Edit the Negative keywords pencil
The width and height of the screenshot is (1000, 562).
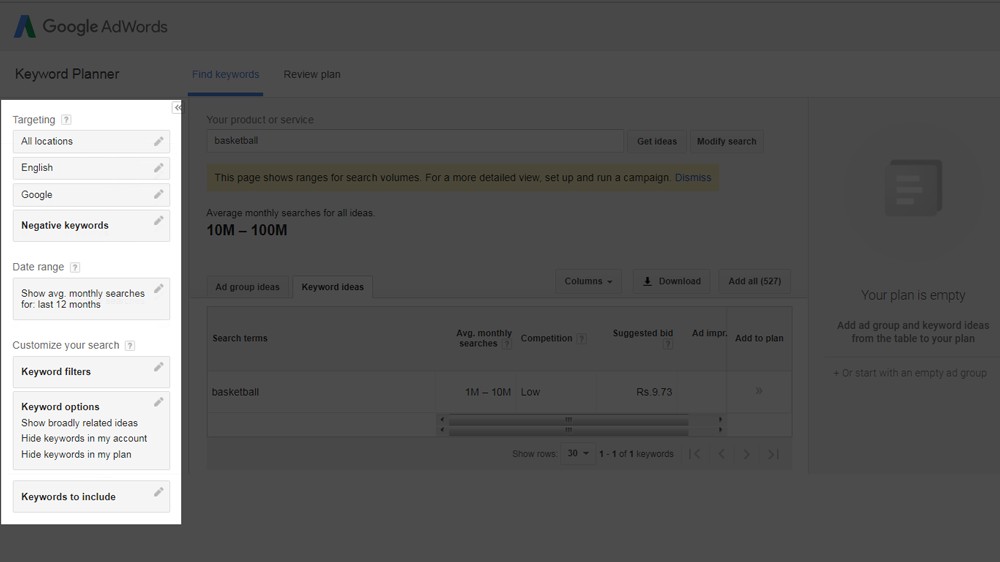[x=158, y=221]
